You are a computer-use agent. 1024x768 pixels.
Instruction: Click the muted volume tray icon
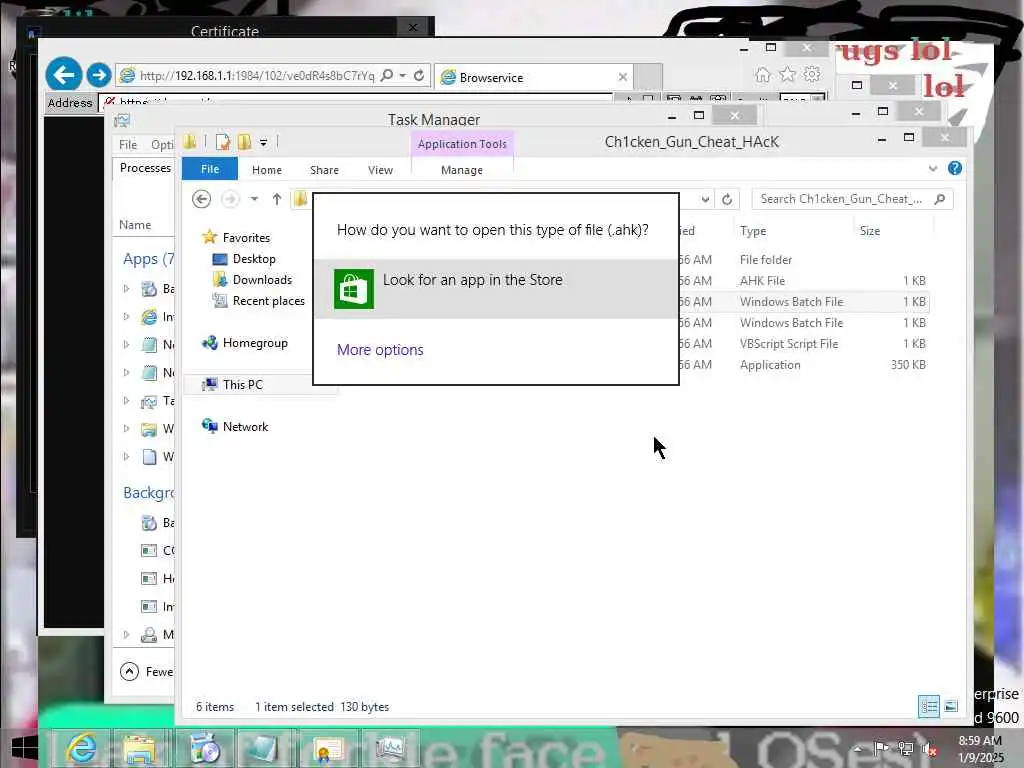pyautogui.click(x=928, y=750)
